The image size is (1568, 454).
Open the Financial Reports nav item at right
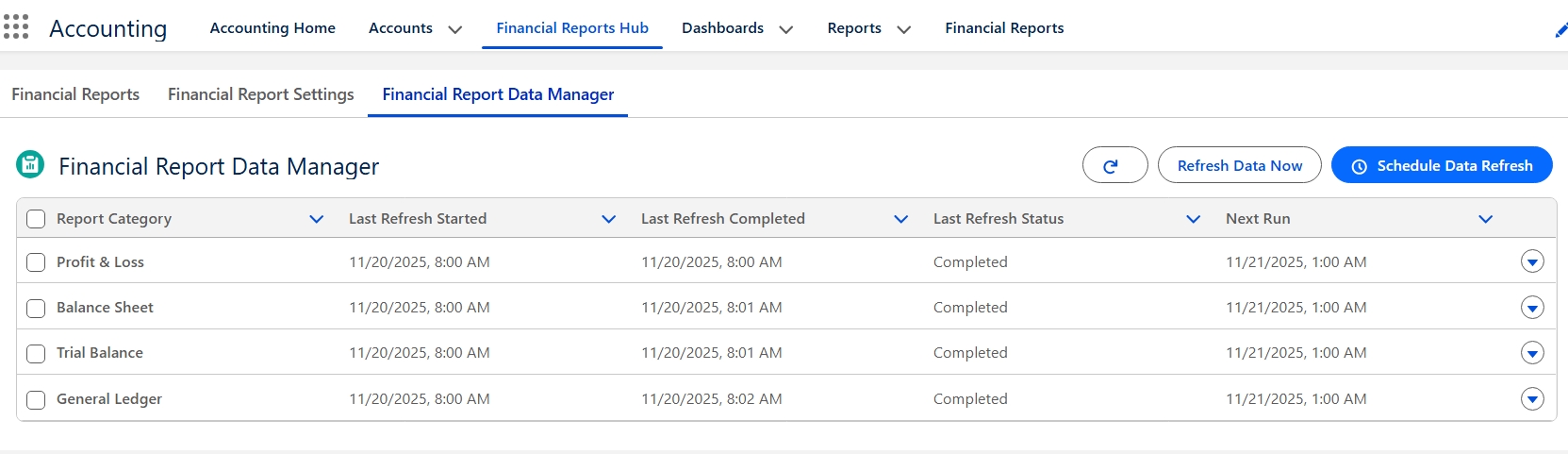1004,28
